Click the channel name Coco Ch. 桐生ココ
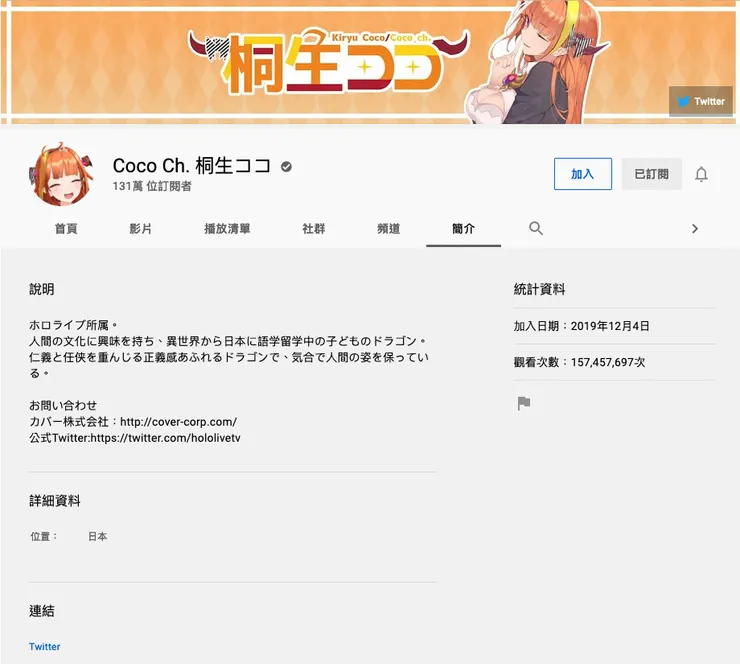 coord(192,166)
